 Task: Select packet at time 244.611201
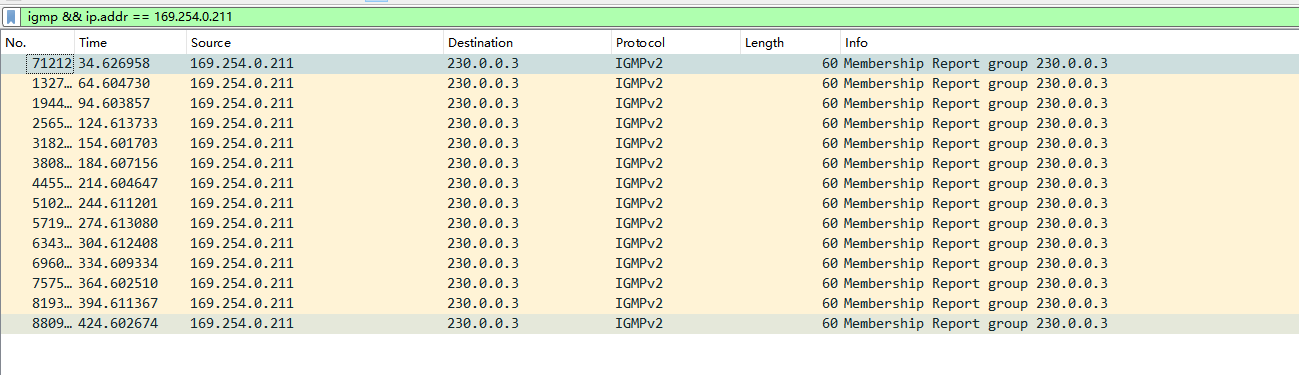click(649, 203)
